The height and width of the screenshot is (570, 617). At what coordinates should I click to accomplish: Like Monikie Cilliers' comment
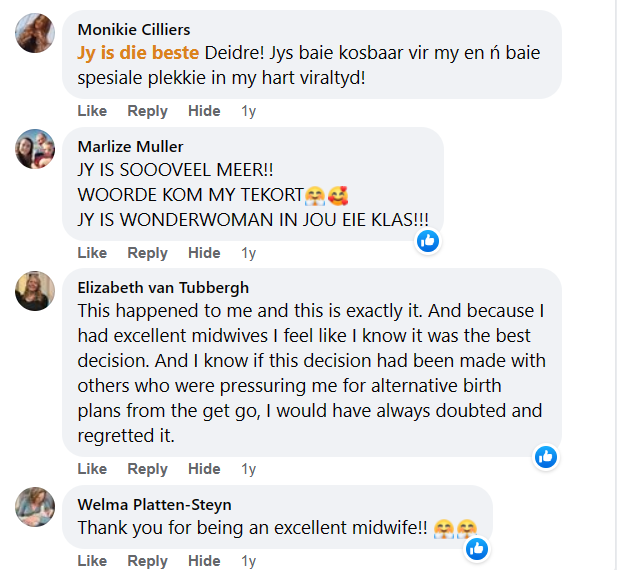tap(92, 110)
